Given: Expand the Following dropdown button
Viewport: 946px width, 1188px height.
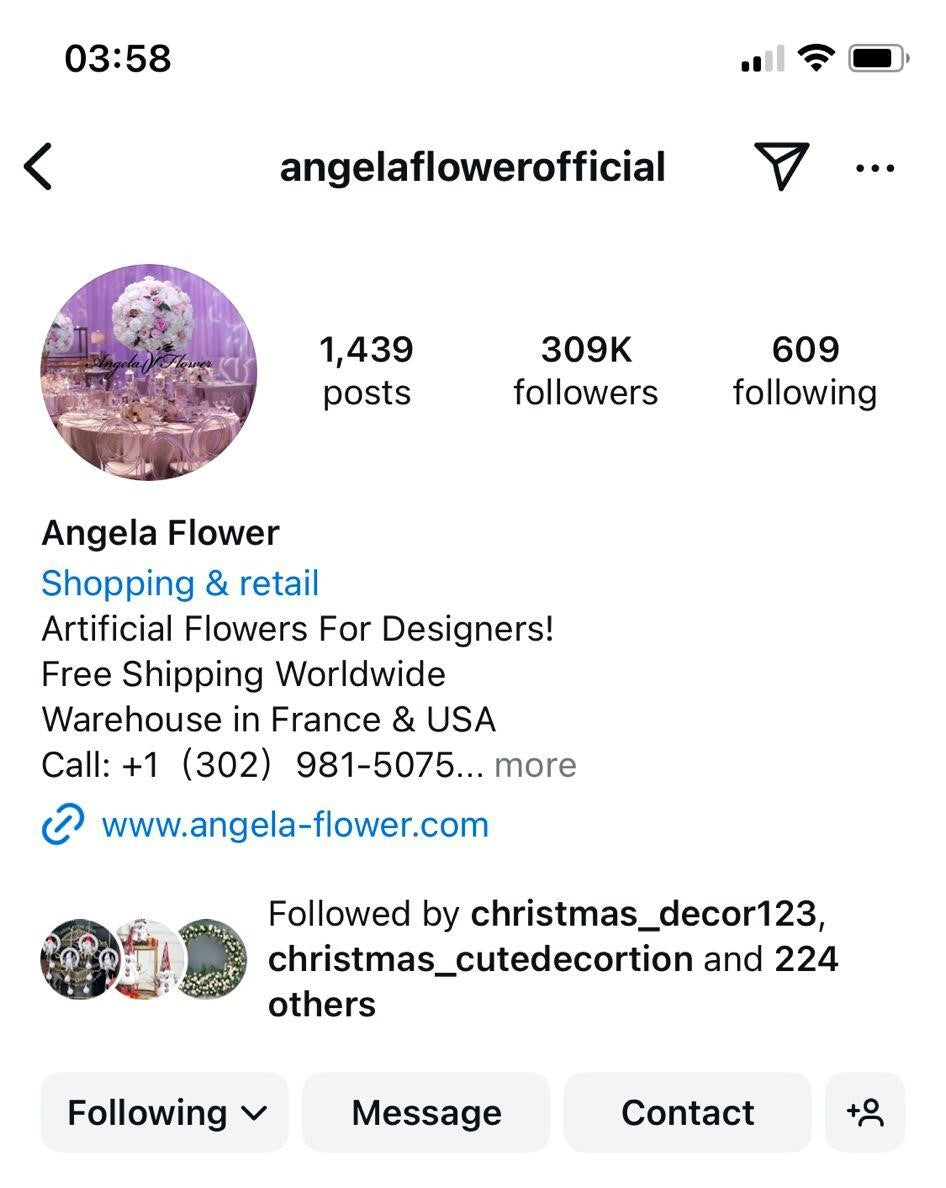Looking at the screenshot, I should point(165,1112).
